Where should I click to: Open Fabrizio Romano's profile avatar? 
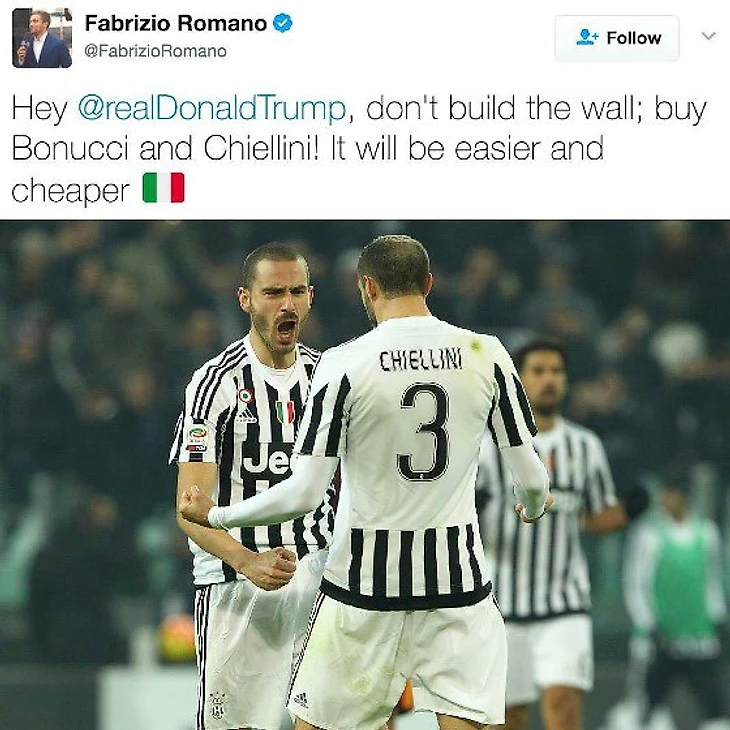click(x=42, y=38)
